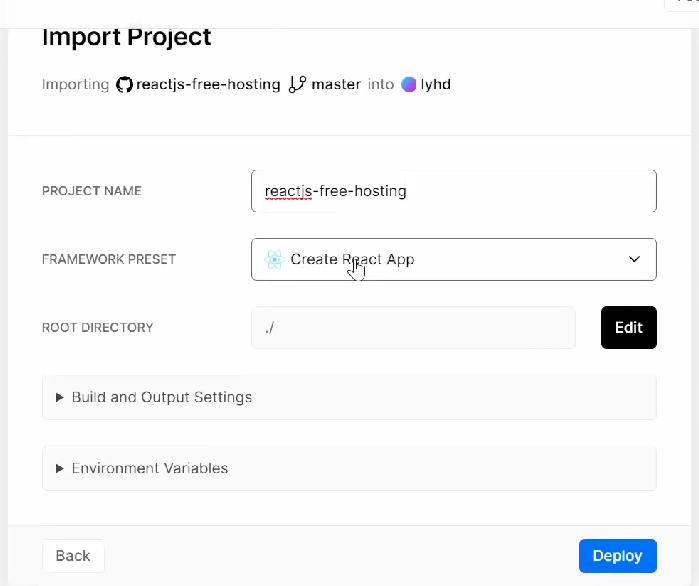The width and height of the screenshot is (699, 586).
Task: Click the FRAMEWORK PRESET field label
Action: click(x=109, y=259)
